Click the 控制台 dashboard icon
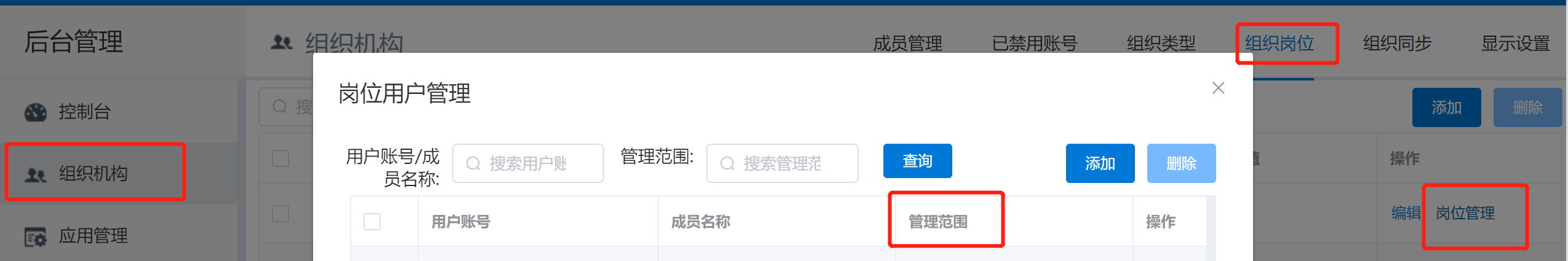The image size is (1568, 261). 36,112
